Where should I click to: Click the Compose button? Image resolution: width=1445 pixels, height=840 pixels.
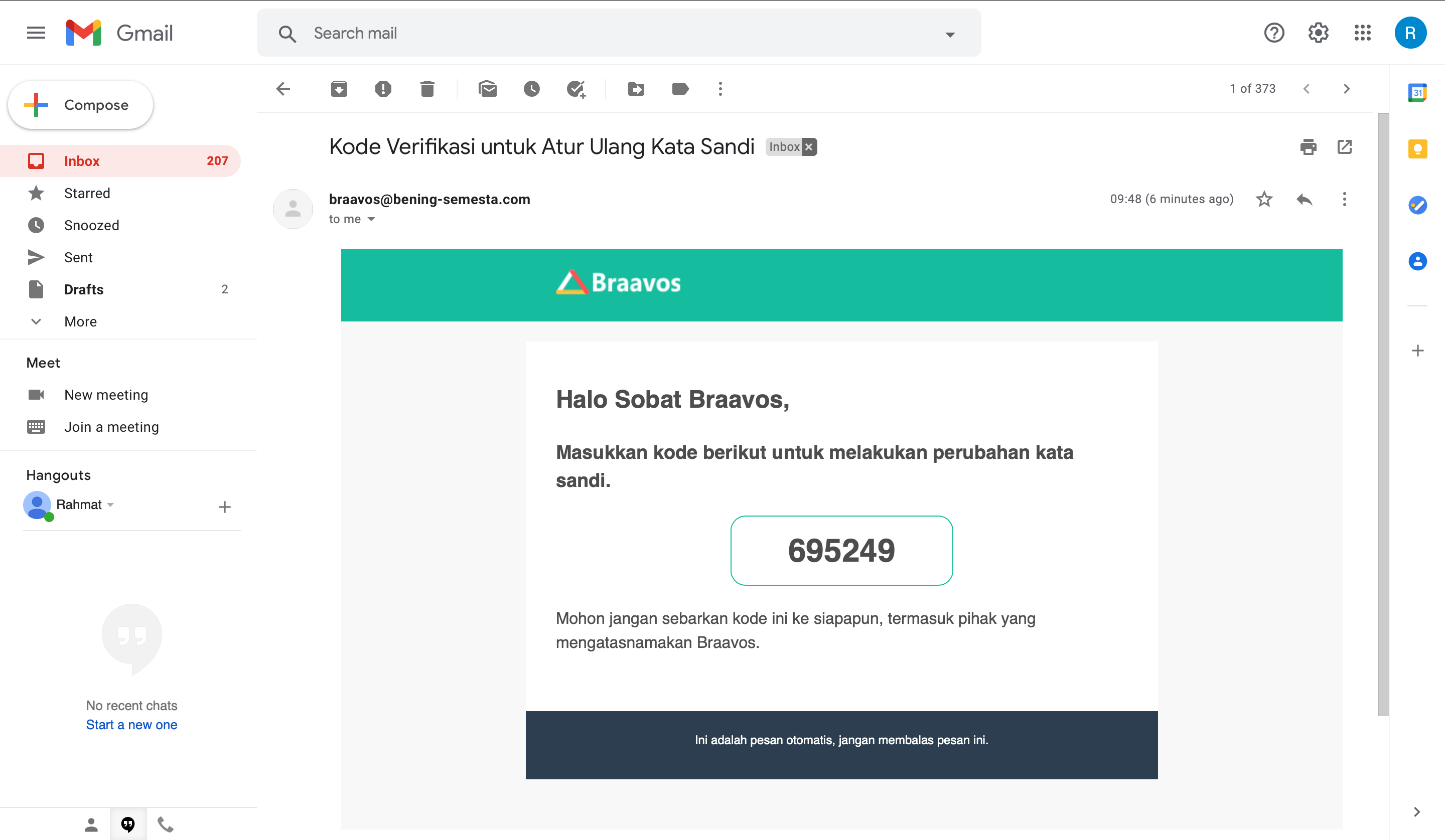[80, 105]
